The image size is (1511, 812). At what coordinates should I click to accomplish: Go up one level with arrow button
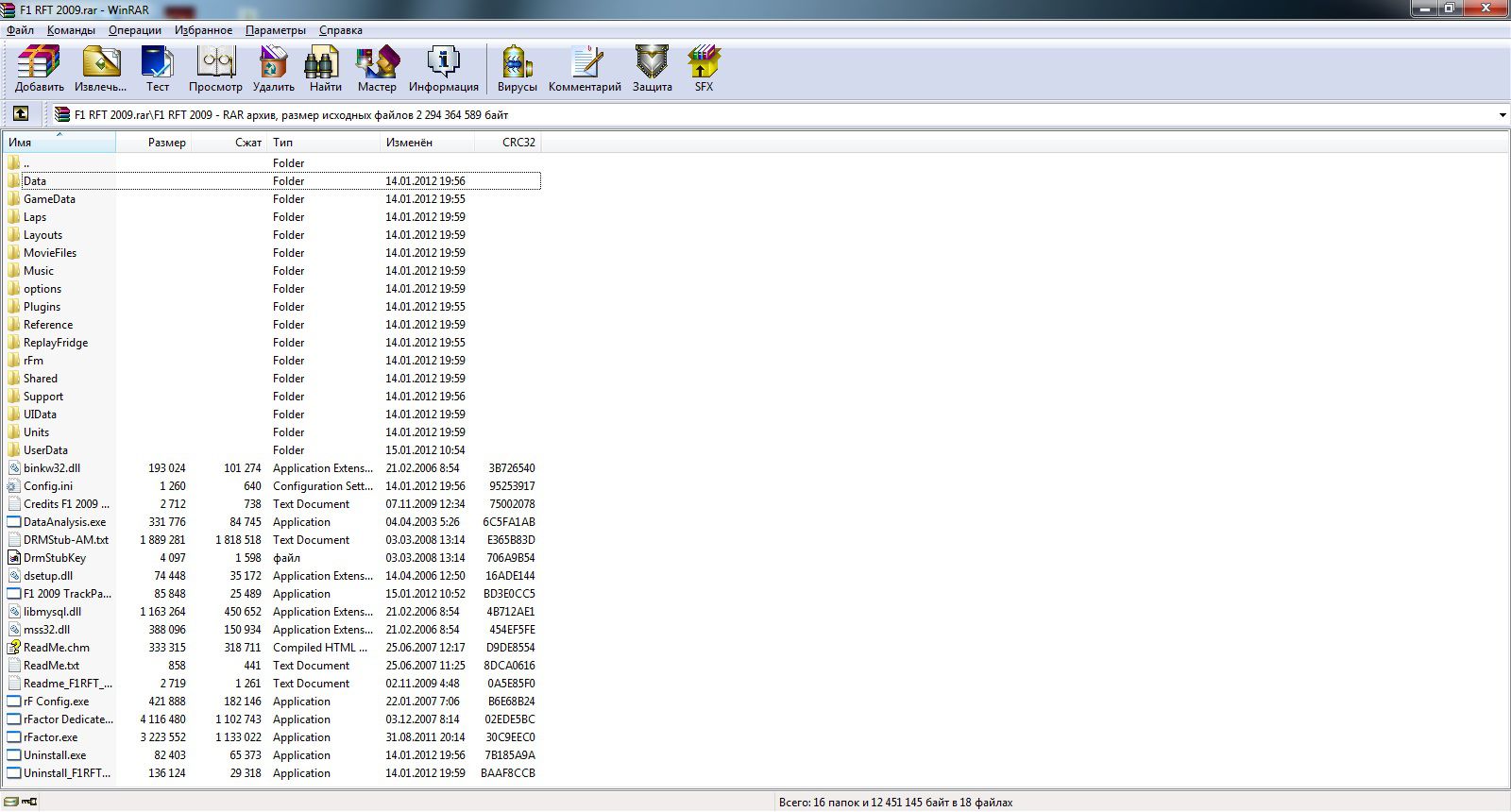(x=21, y=114)
